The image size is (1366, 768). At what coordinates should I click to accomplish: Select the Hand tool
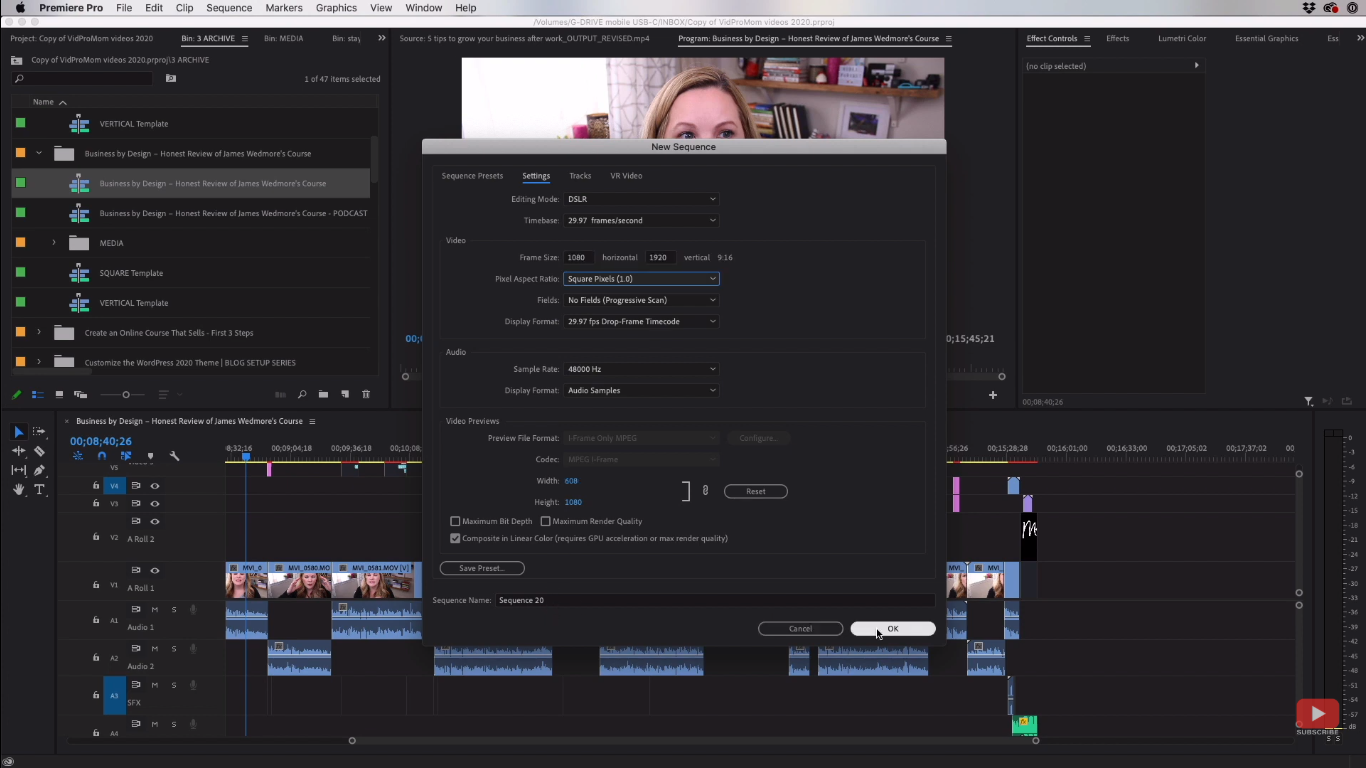(19, 488)
